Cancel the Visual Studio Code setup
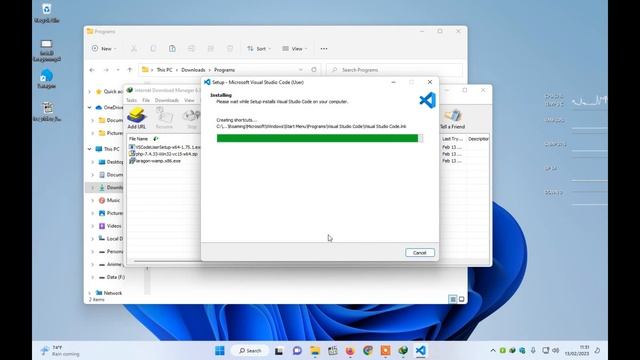This screenshot has height=360, width=640. [420, 253]
